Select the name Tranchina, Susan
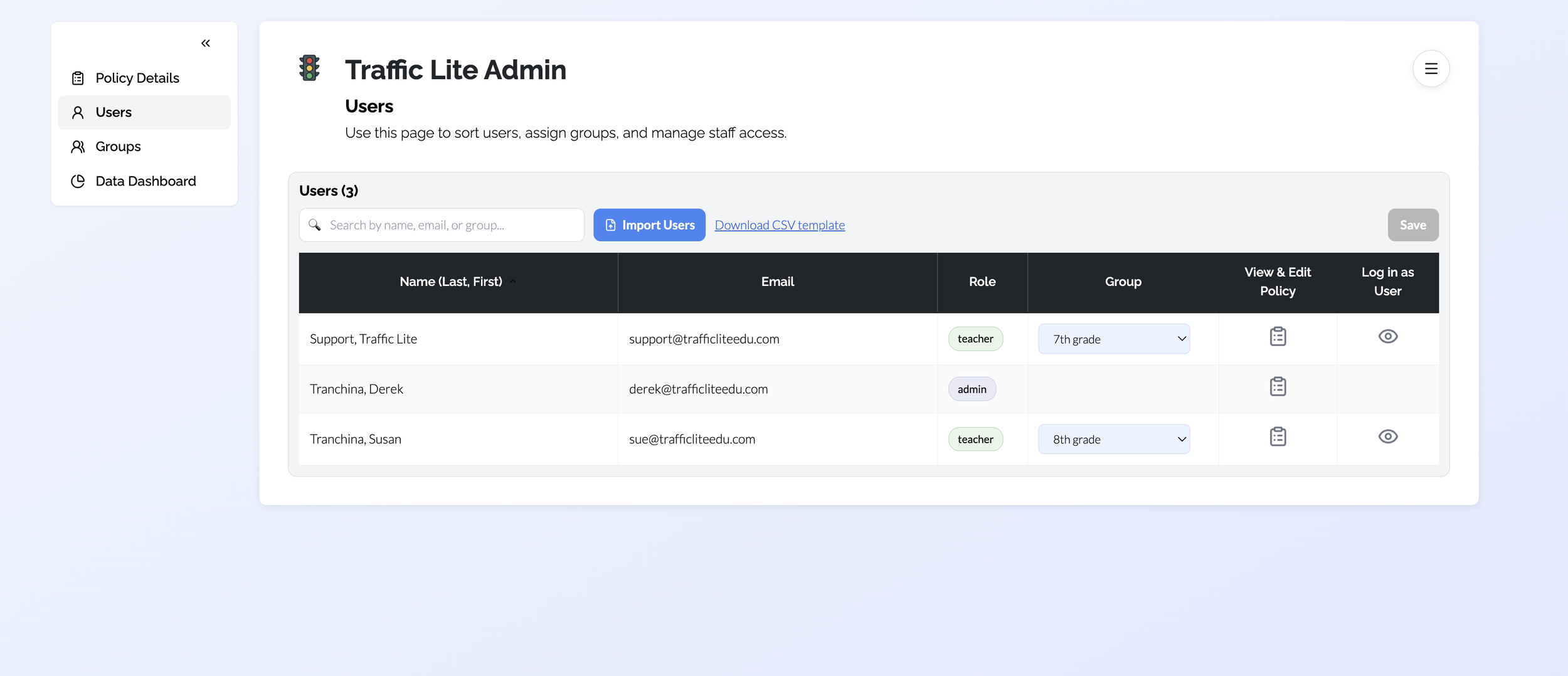 click(x=356, y=440)
